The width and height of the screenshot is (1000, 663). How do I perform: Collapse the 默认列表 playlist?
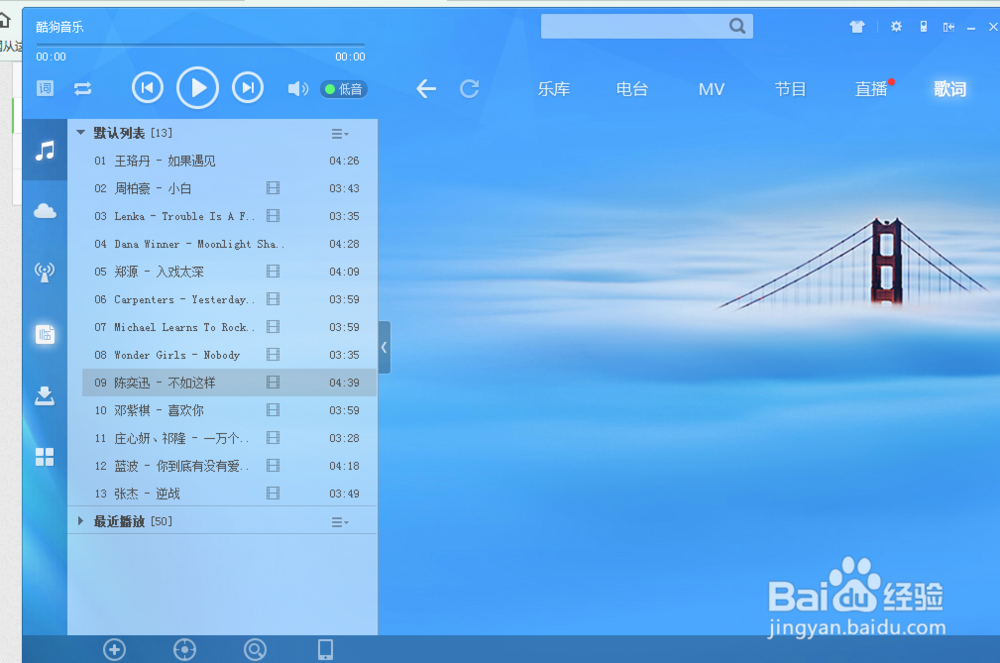pyautogui.click(x=81, y=131)
